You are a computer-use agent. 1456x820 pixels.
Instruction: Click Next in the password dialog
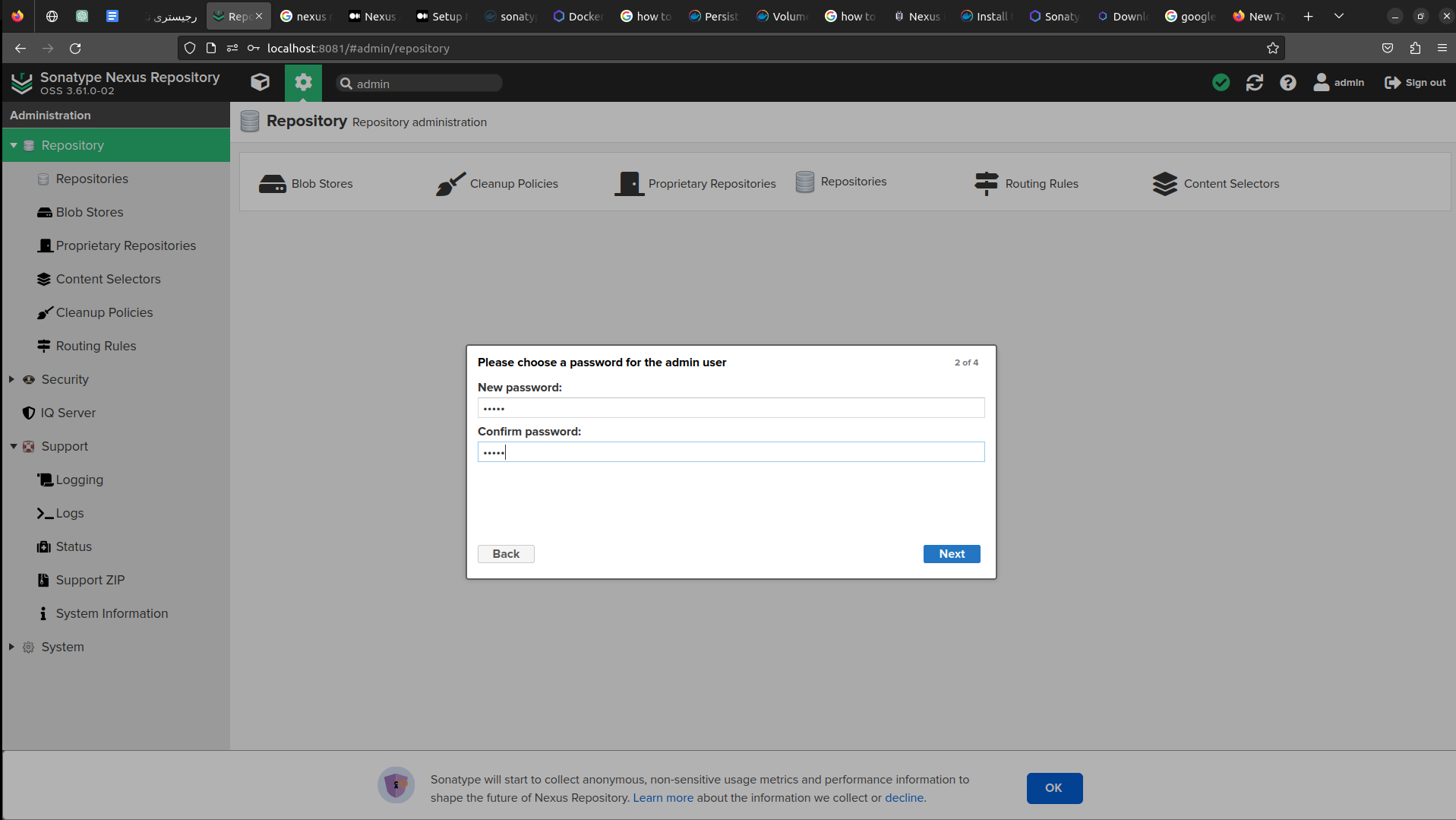[x=951, y=554]
